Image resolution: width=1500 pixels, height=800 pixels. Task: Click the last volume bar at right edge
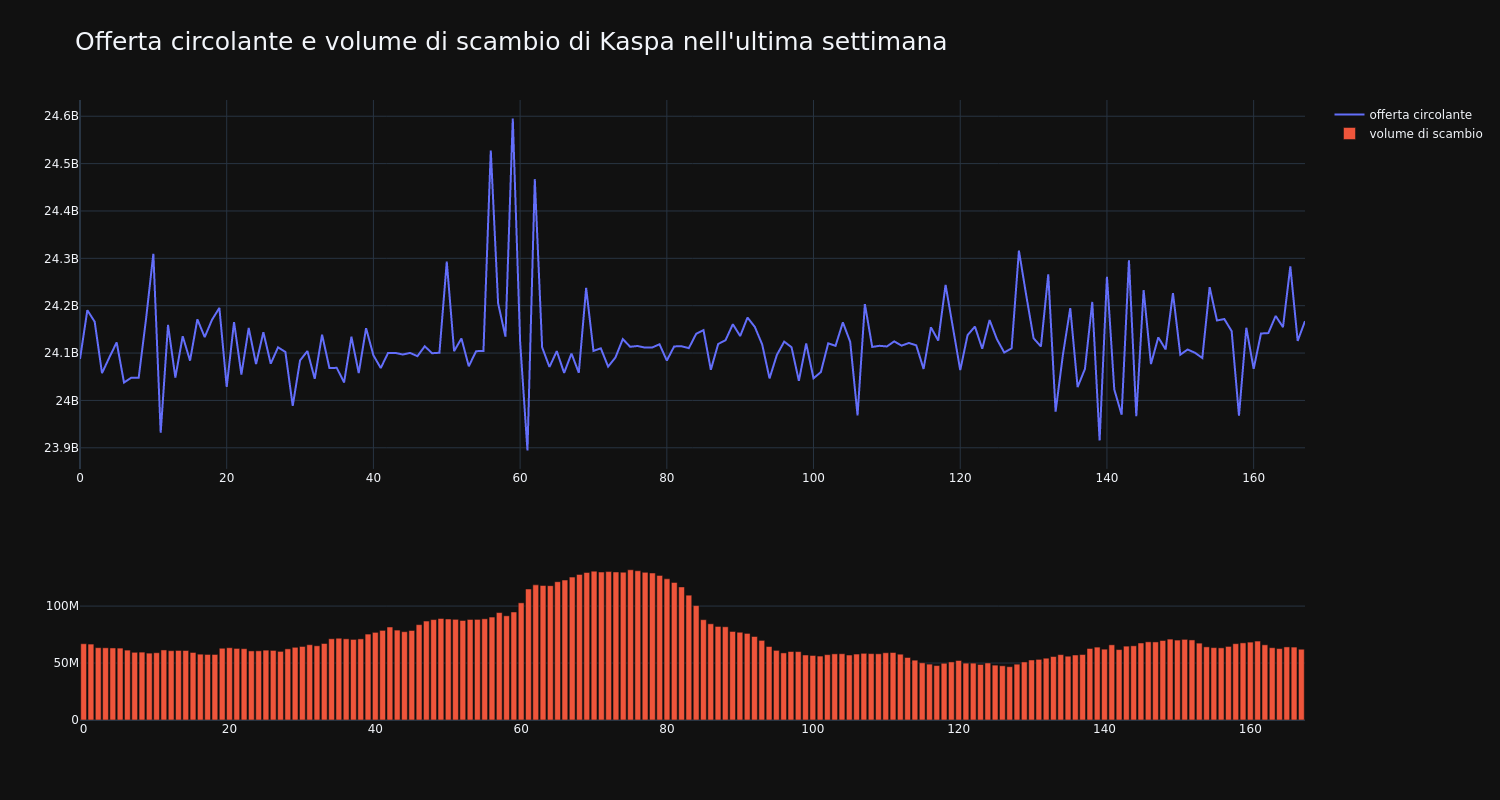(1301, 685)
